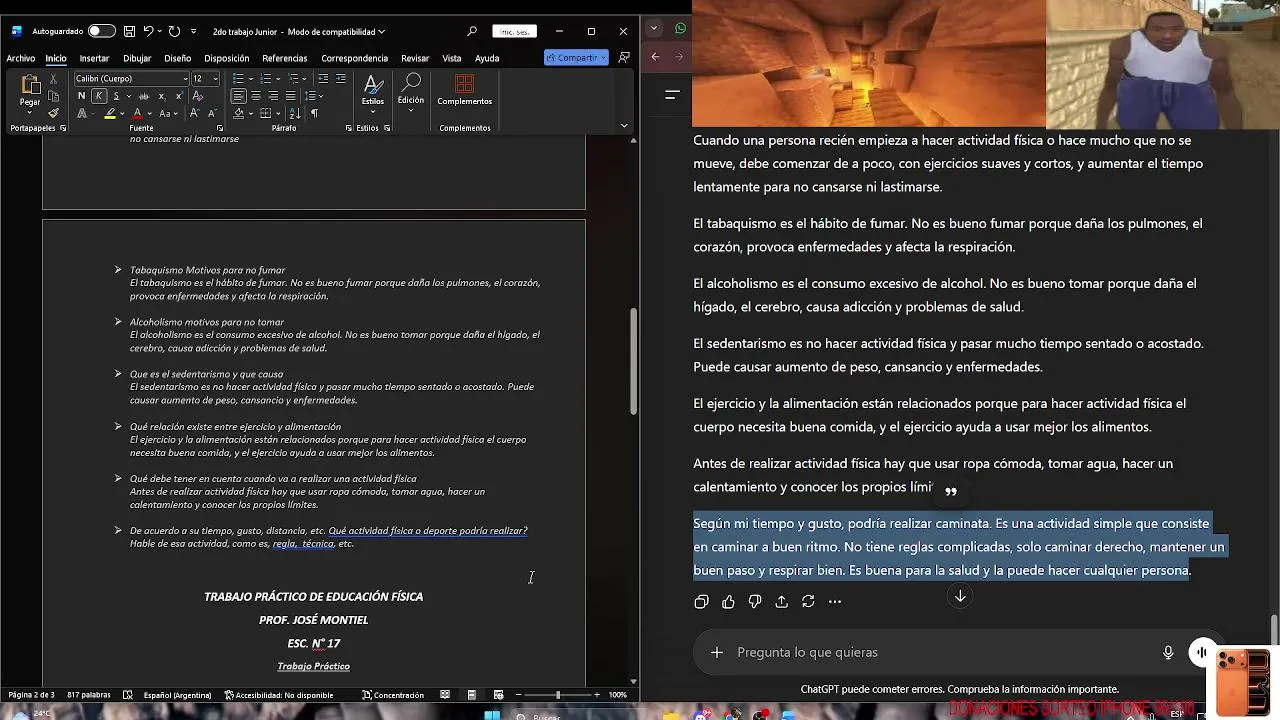This screenshot has height=720, width=1280.
Task: Toggle left paragraph alignment
Action: click(238, 96)
